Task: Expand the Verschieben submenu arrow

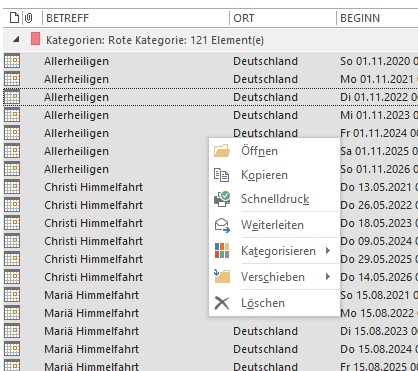Action: pyautogui.click(x=328, y=276)
